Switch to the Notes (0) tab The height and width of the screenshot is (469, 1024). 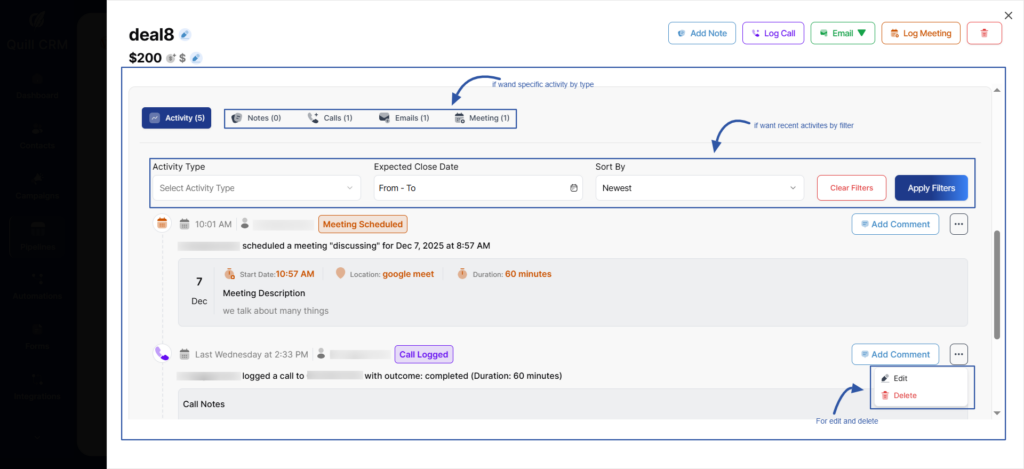[x=256, y=118]
